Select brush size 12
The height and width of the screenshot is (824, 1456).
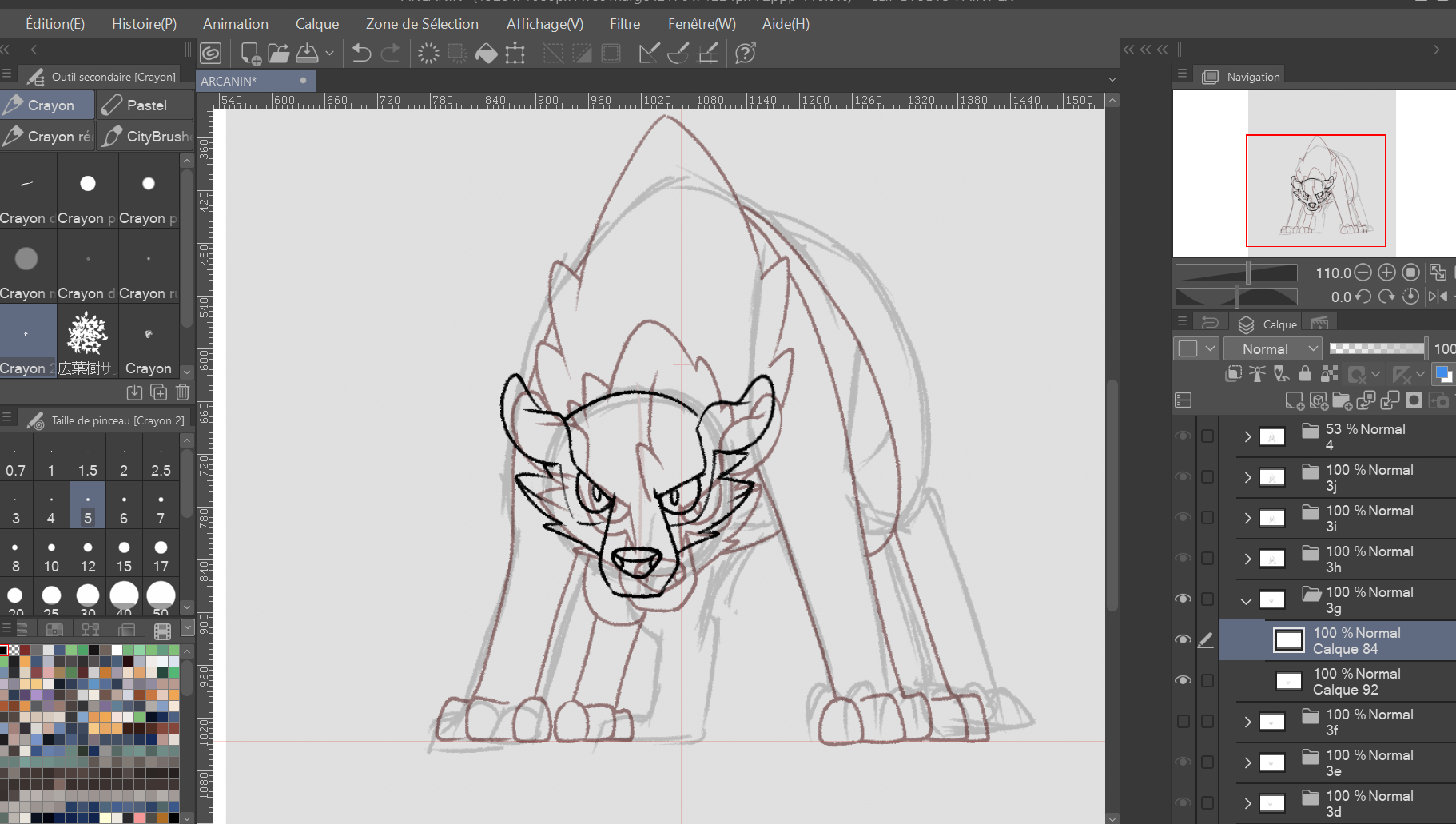(88, 555)
